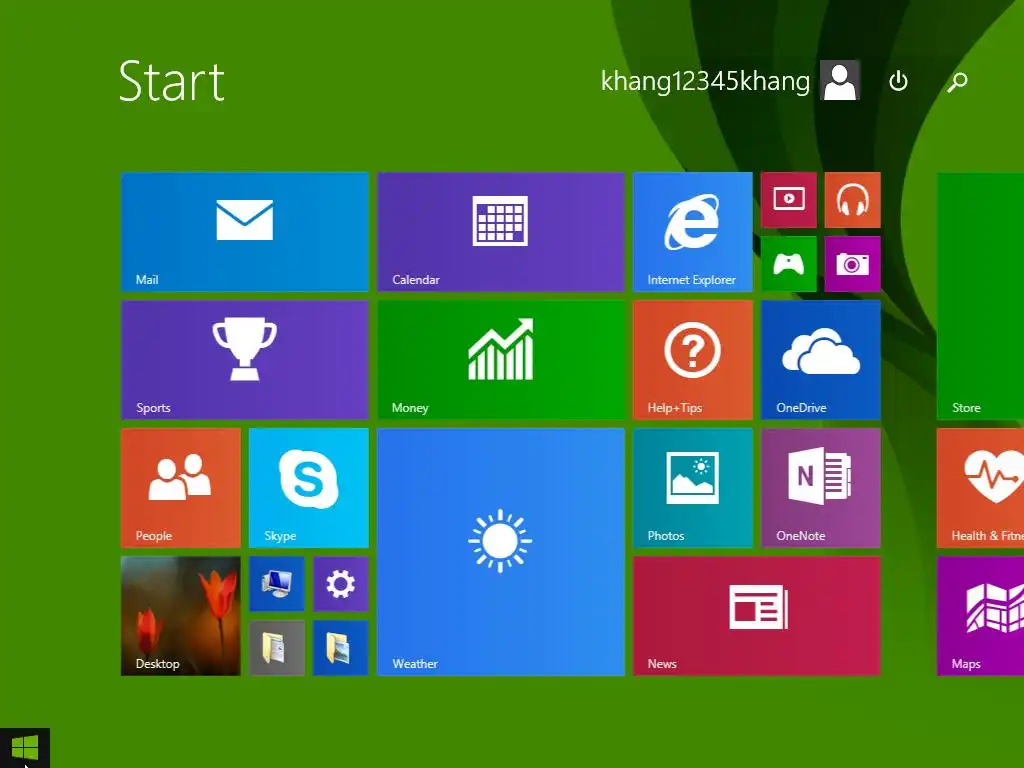
Task: Open the This PC computer tile
Action: click(x=277, y=584)
